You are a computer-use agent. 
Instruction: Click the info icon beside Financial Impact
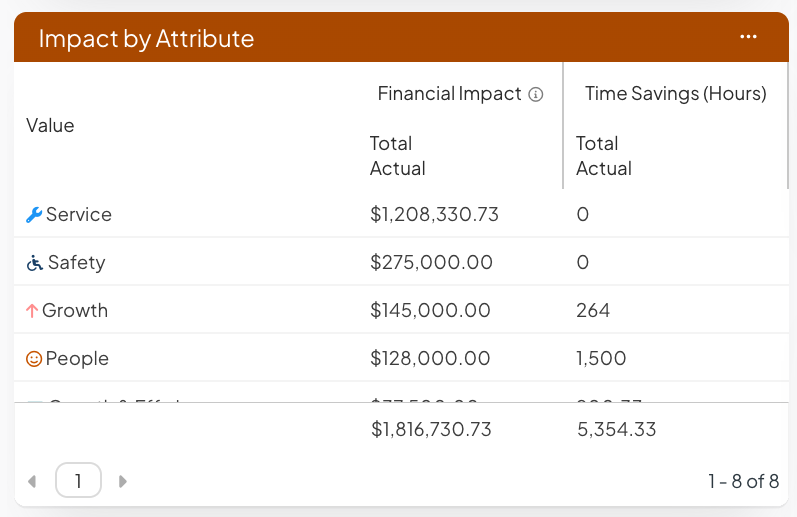tap(536, 95)
